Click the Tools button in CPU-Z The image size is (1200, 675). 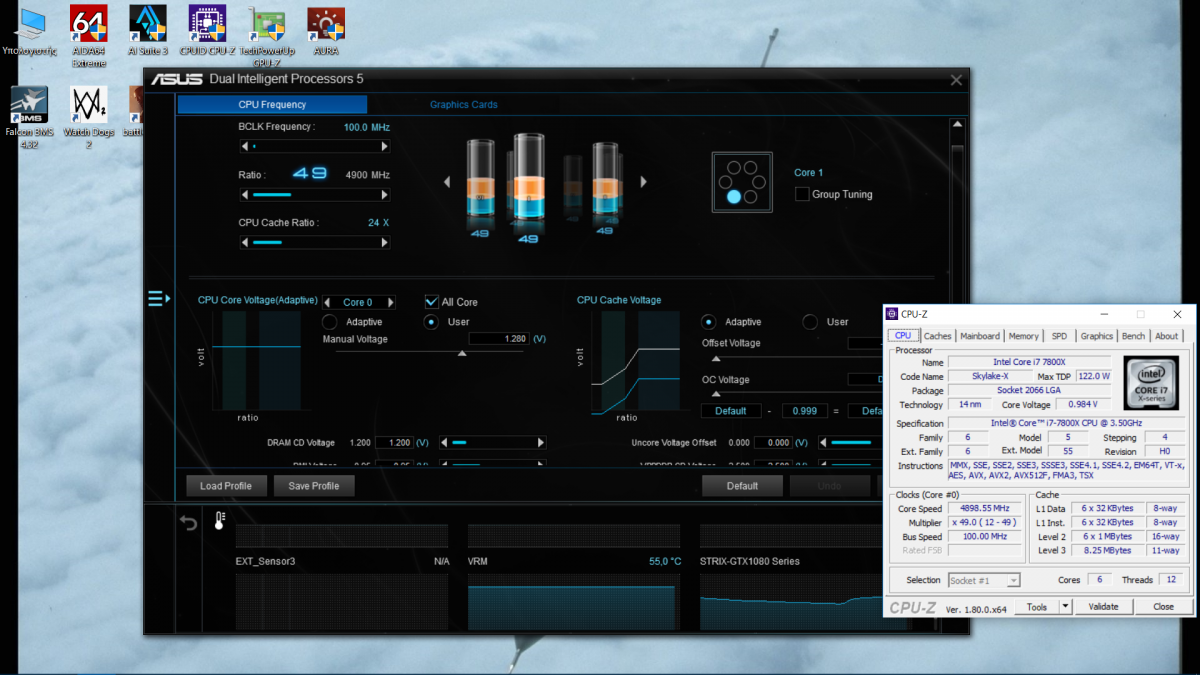coord(1036,606)
